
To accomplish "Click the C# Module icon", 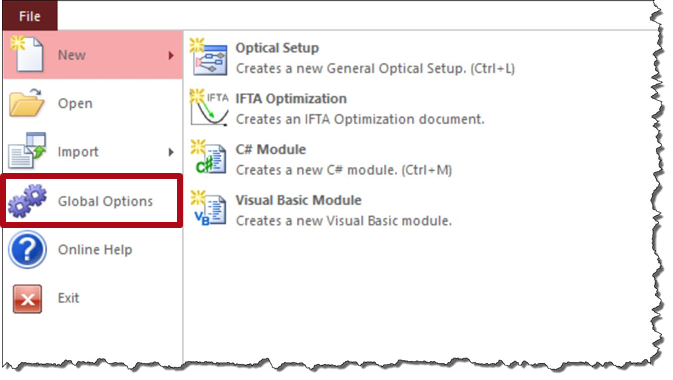I will pyautogui.click(x=209, y=158).
